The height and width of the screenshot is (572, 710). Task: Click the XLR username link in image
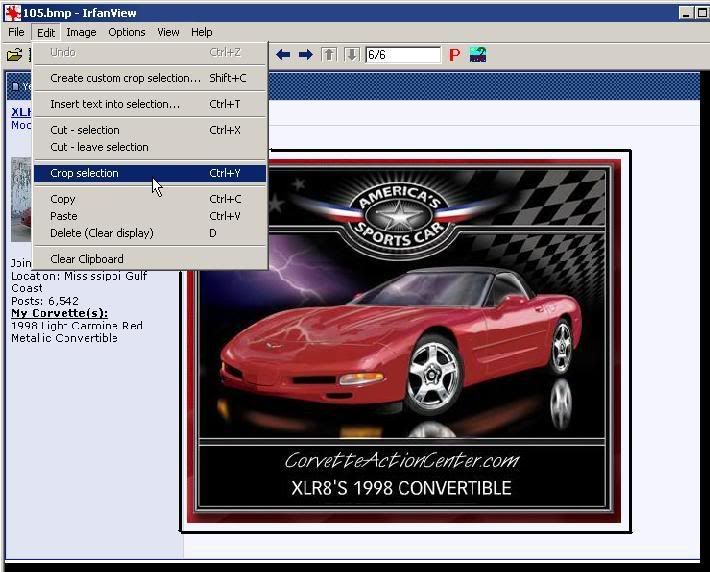pos(21,112)
